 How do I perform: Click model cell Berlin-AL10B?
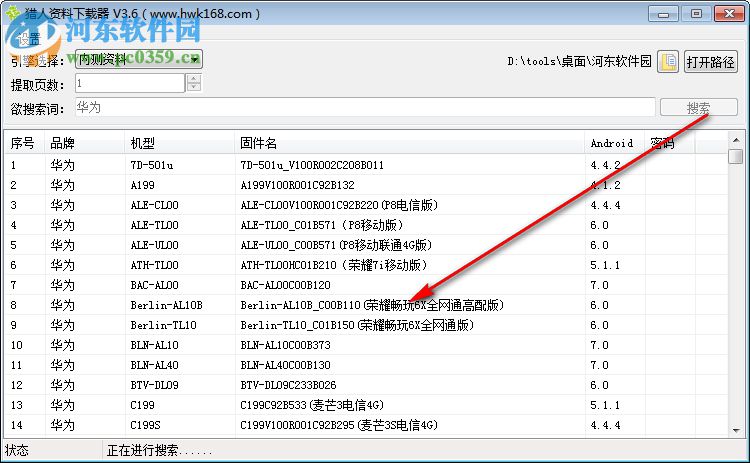click(x=166, y=305)
